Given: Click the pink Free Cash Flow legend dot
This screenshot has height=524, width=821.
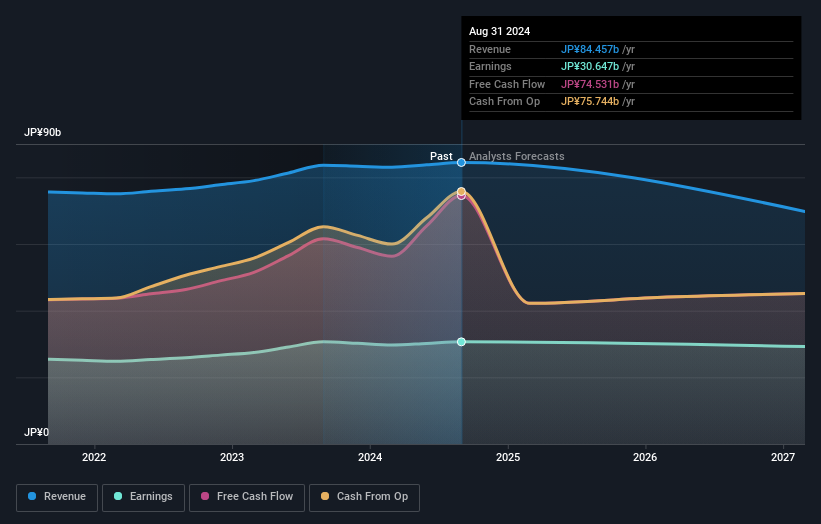Looking at the screenshot, I should 205,496.
